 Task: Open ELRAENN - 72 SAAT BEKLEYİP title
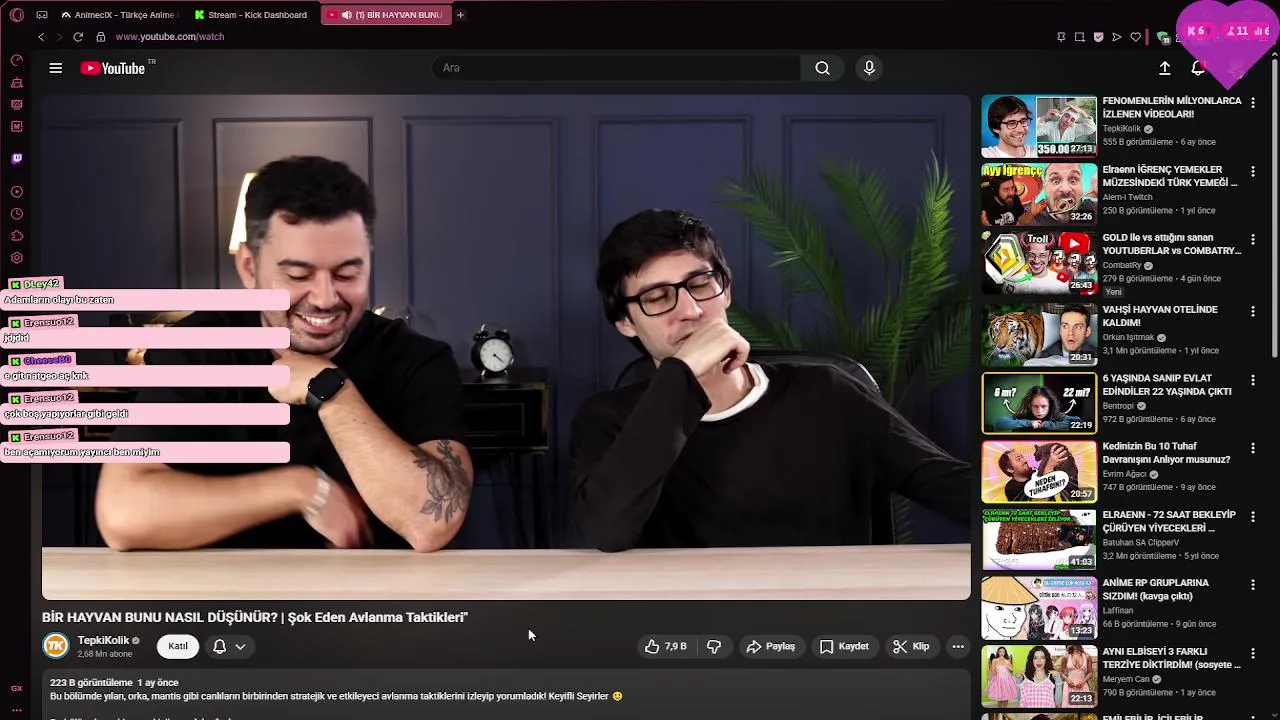point(1169,521)
